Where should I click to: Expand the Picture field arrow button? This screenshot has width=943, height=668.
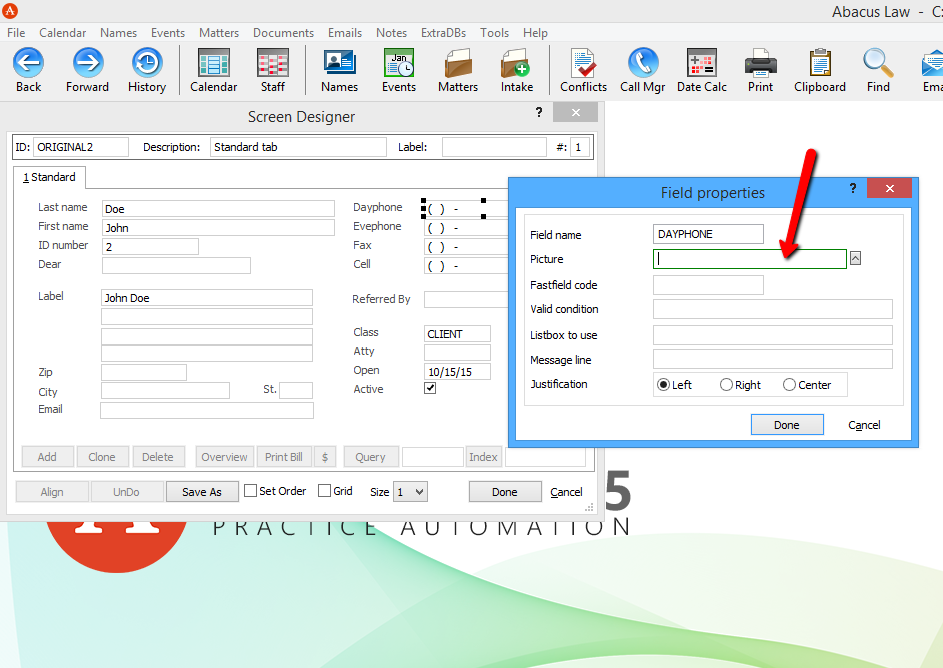click(855, 259)
